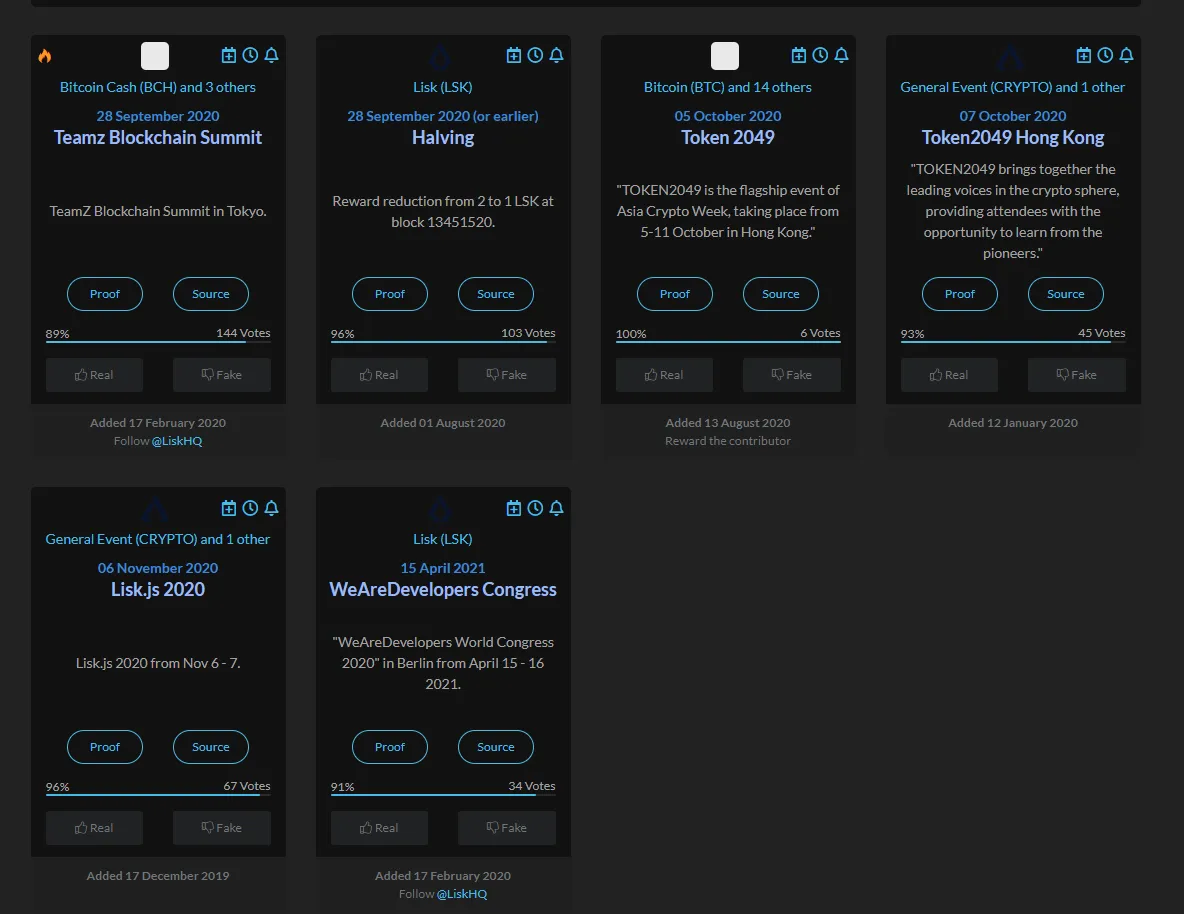Open Lisk (LSK) link on WeAreDevelopers Congress card
Image resolution: width=1184 pixels, height=914 pixels.
[x=442, y=539]
